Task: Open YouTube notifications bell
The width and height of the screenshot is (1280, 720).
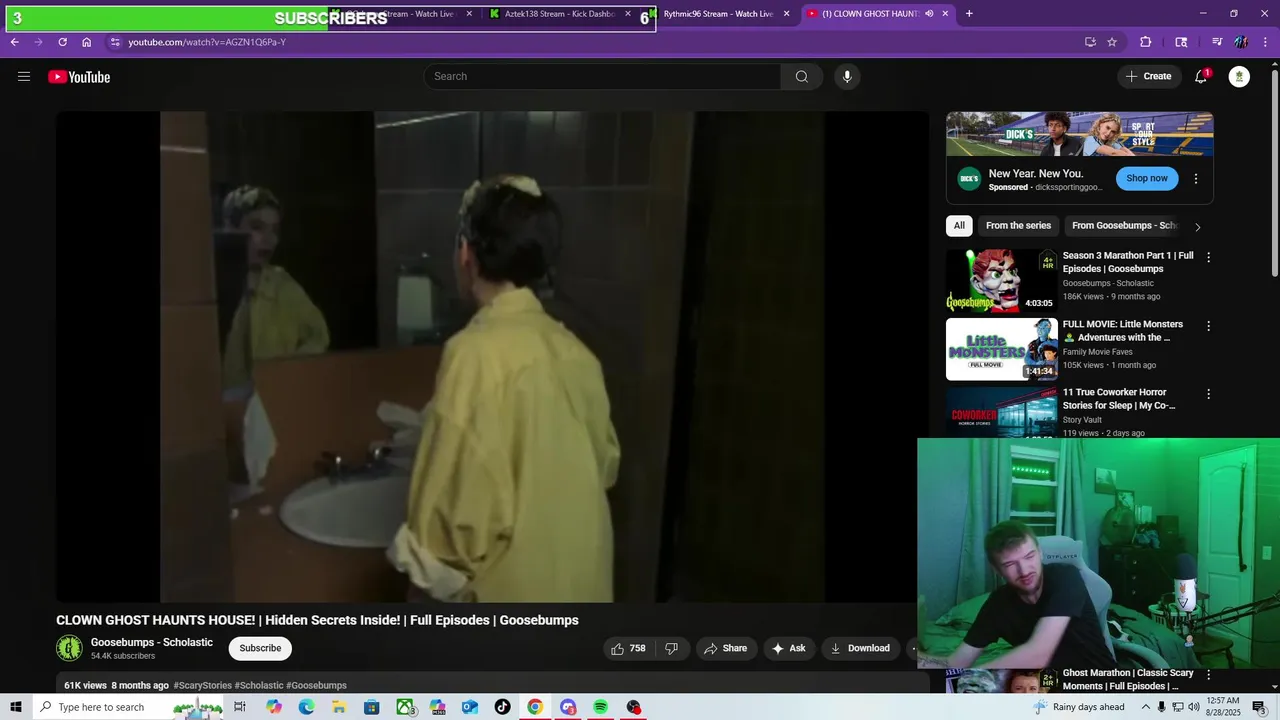Action: pyautogui.click(x=1201, y=77)
